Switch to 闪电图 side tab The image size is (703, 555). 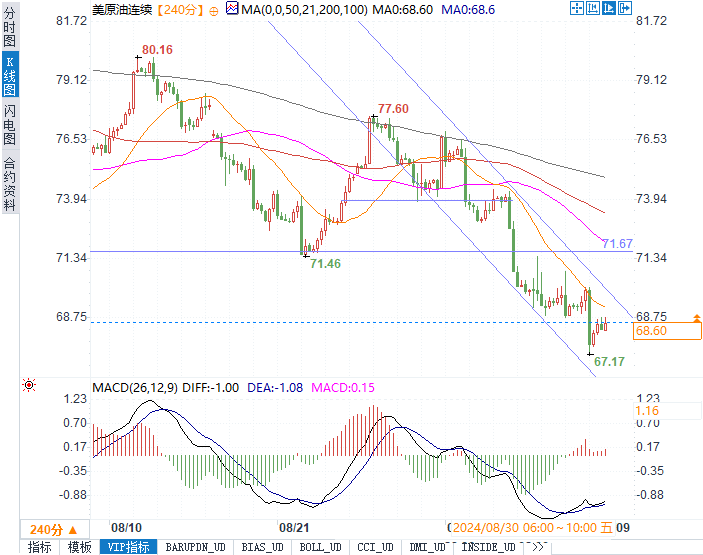(x=9, y=125)
